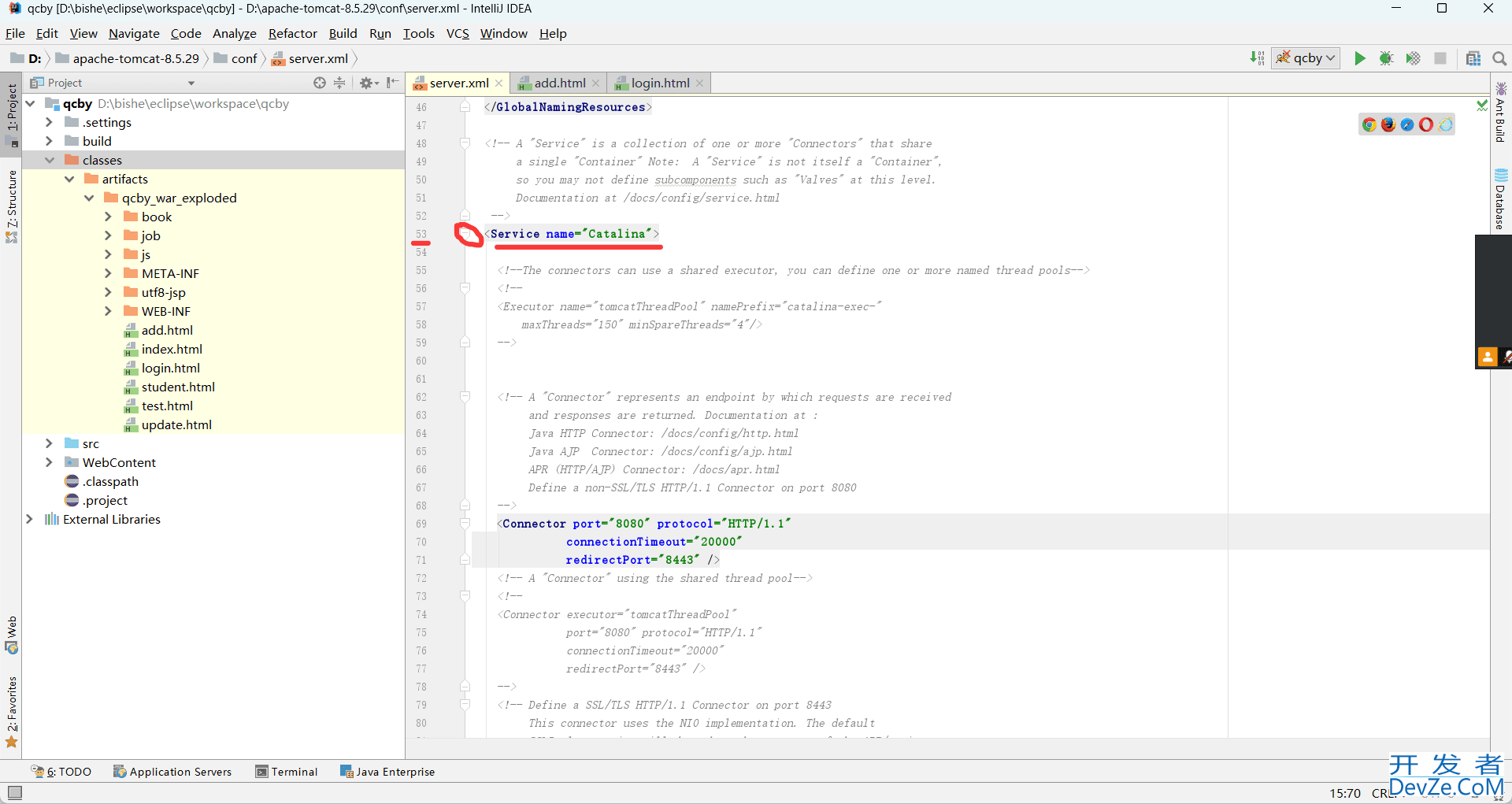Select index.html in project tree

[x=172, y=349]
